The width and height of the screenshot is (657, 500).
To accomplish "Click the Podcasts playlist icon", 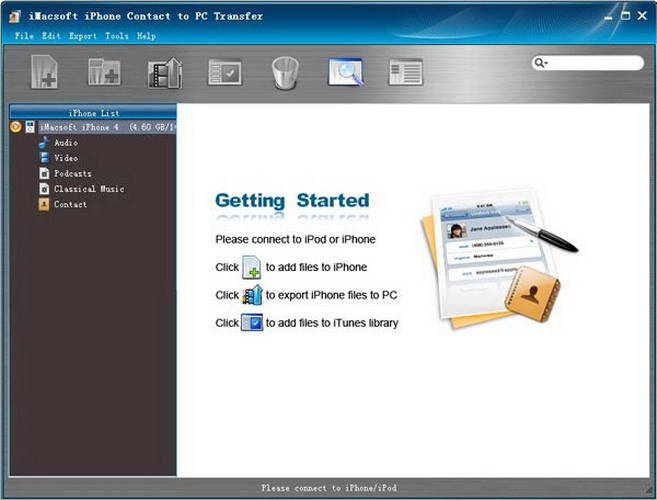I will (44, 174).
